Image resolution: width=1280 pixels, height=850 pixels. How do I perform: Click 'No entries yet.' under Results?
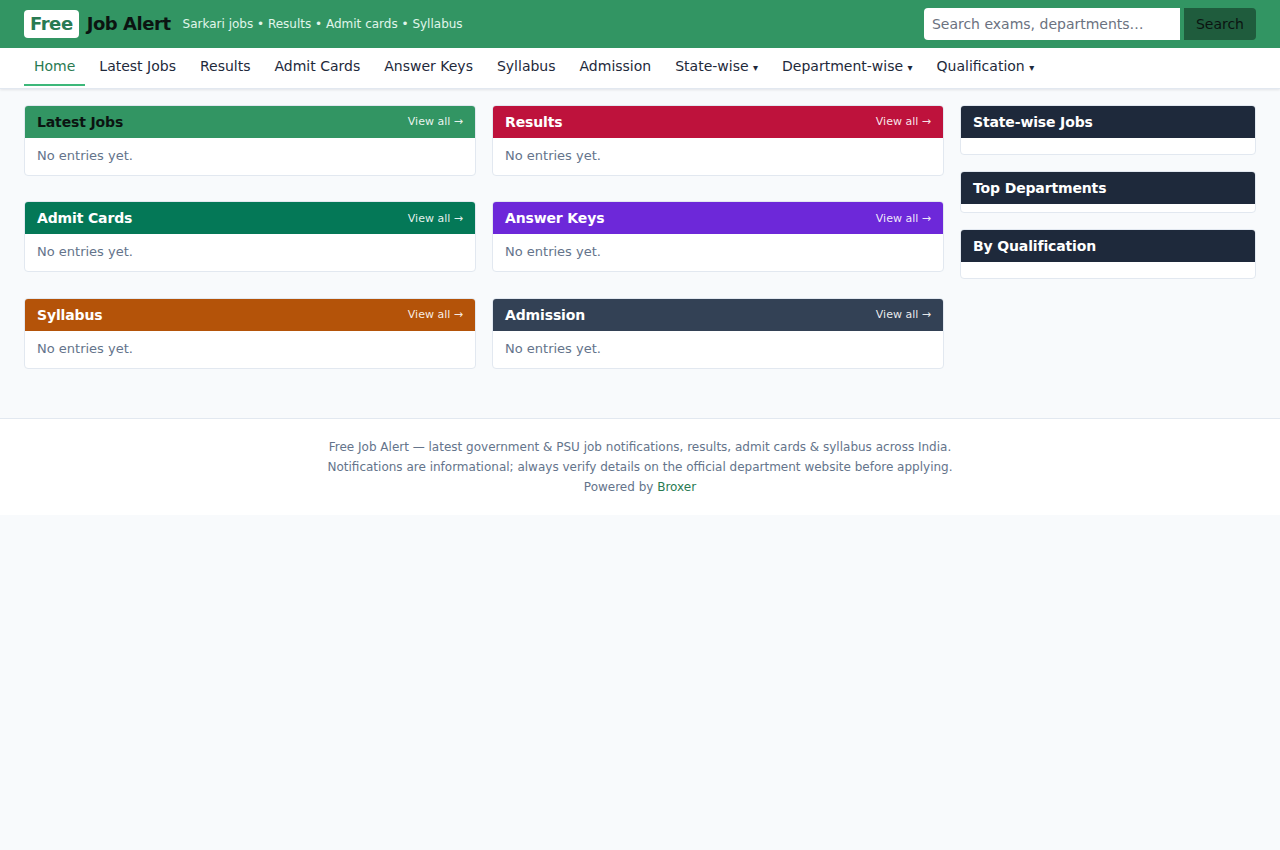[x=553, y=156]
